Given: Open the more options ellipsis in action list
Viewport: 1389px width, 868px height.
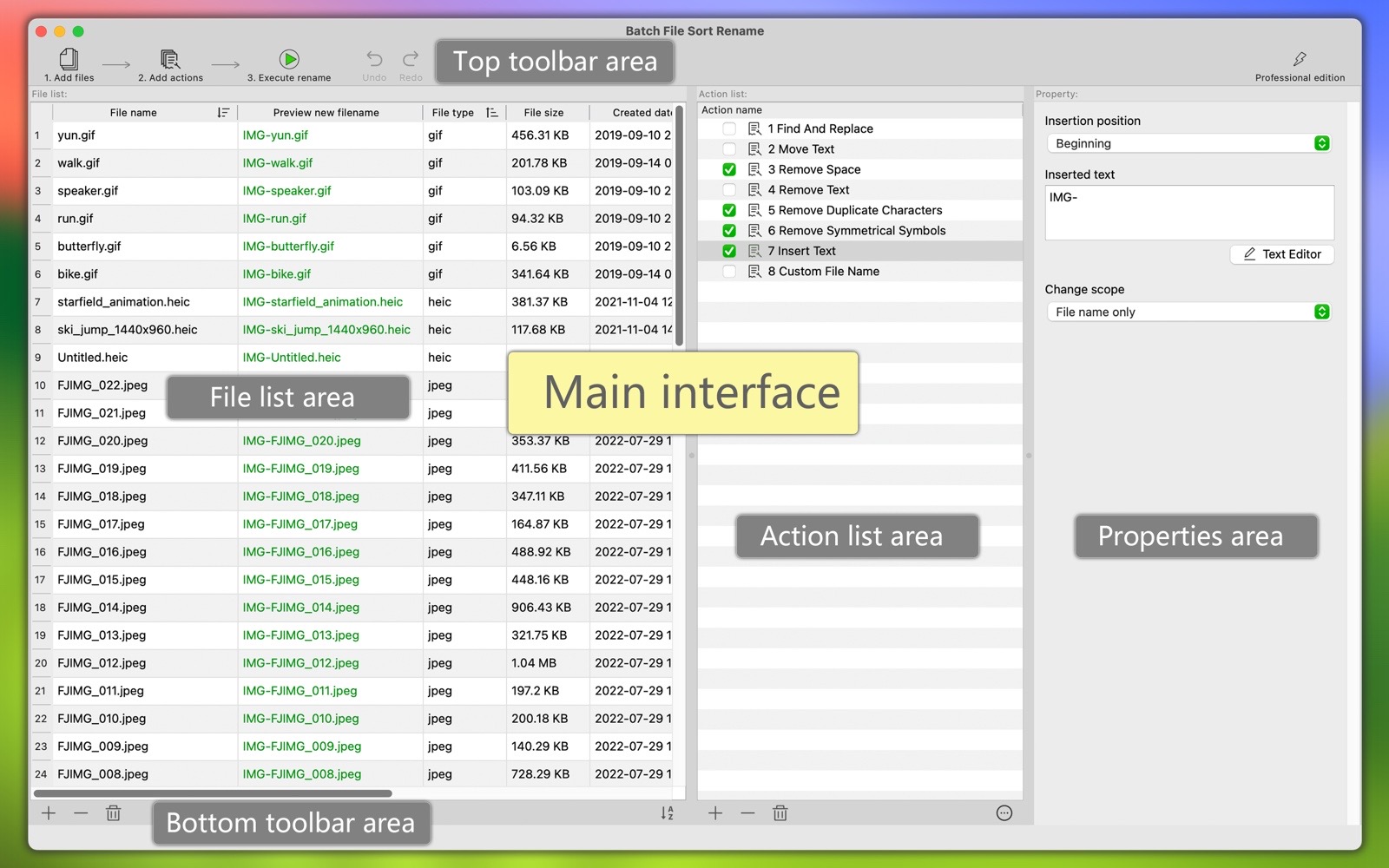Looking at the screenshot, I should 1004,813.
